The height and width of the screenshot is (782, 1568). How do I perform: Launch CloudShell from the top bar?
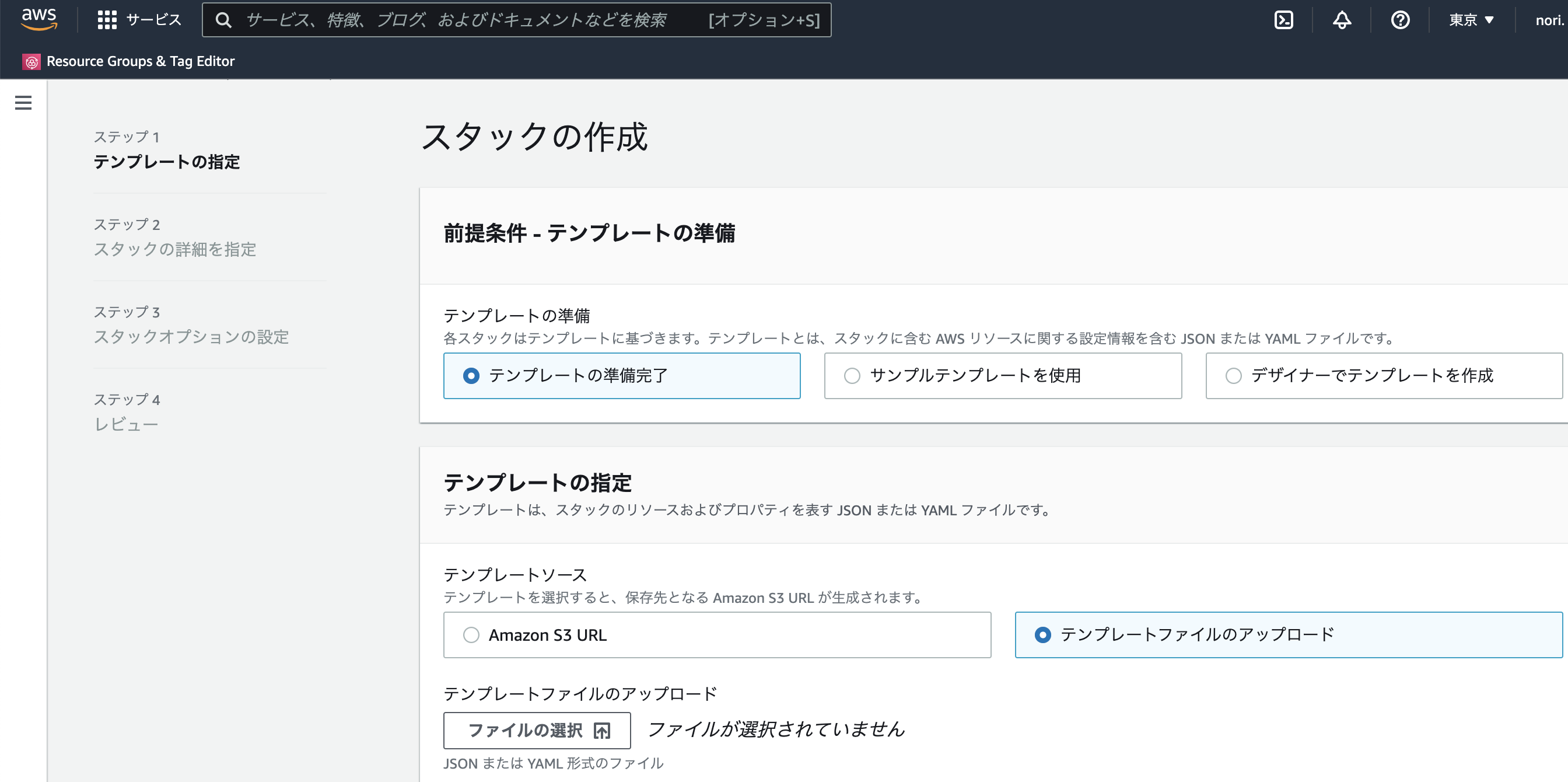coord(1284,19)
